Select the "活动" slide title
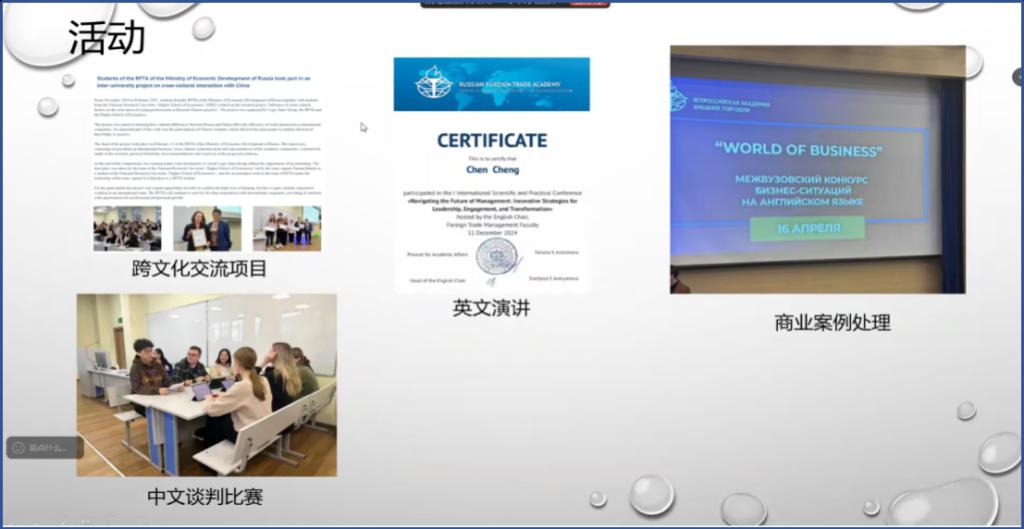 click(107, 37)
